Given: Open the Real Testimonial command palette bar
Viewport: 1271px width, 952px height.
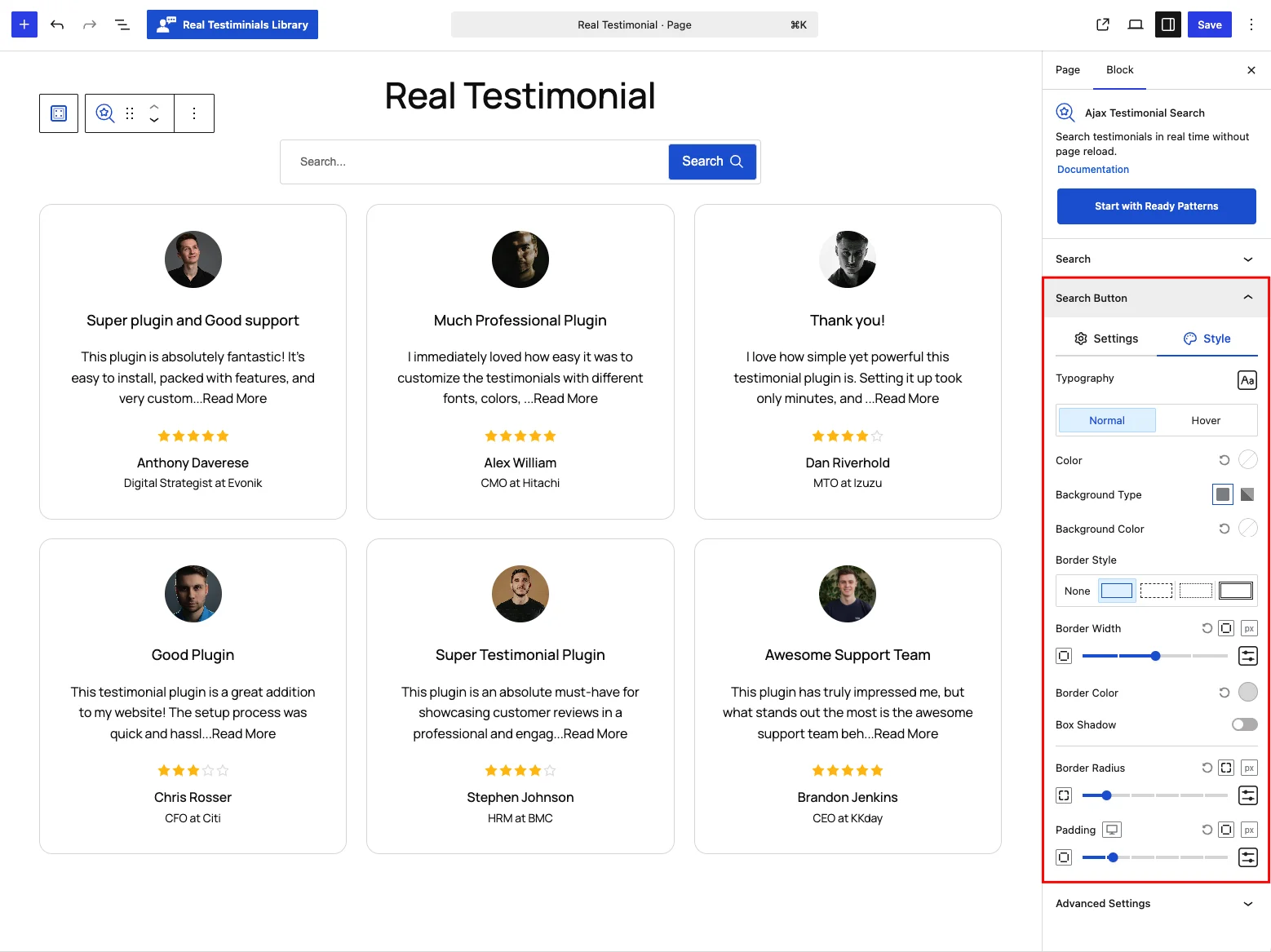Looking at the screenshot, I should [635, 24].
